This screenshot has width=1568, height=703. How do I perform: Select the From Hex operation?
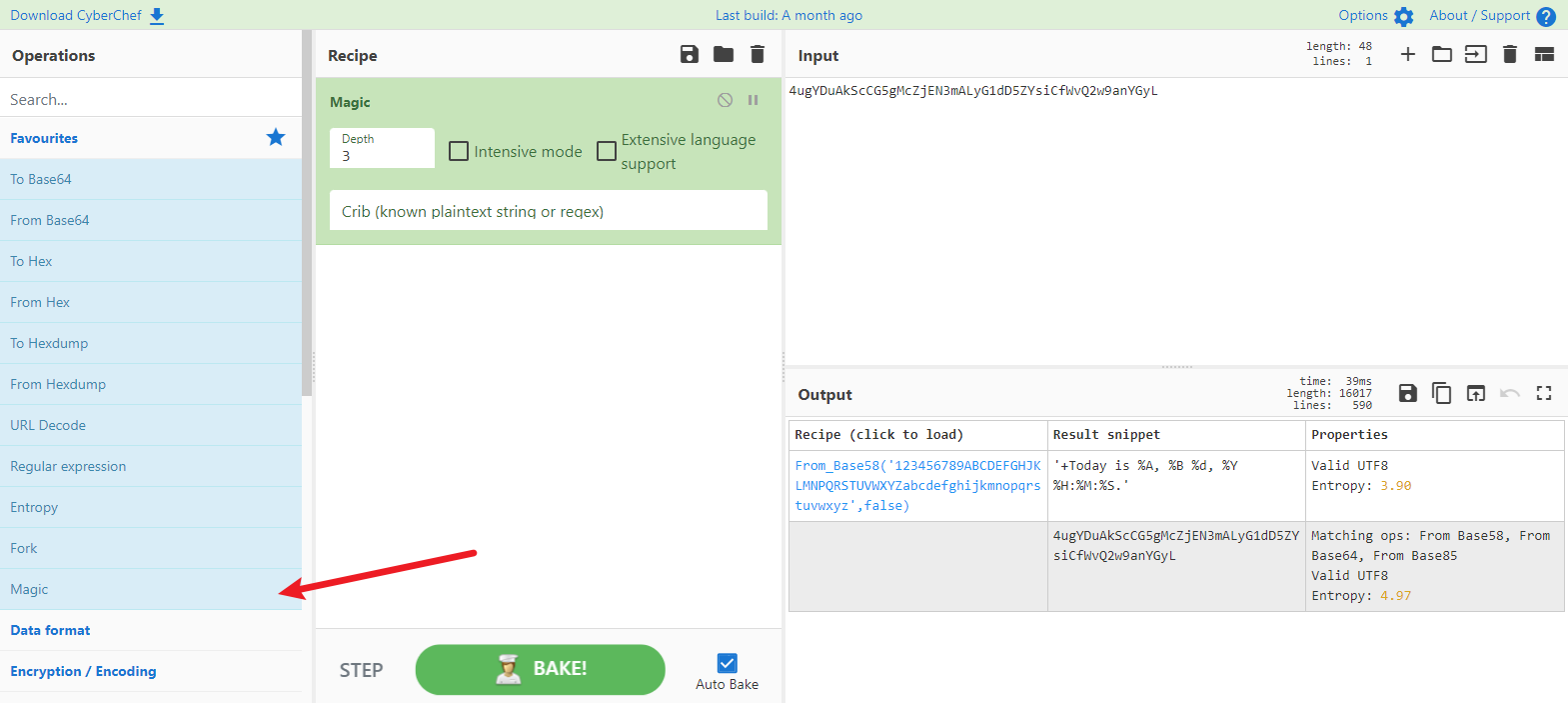pyautogui.click(x=150, y=302)
